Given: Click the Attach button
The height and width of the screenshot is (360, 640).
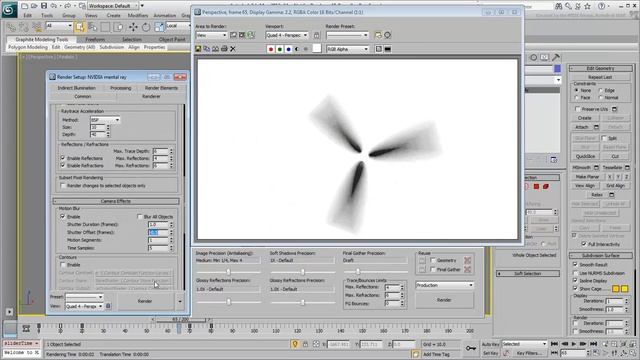Looking at the screenshot, I should (582, 127).
